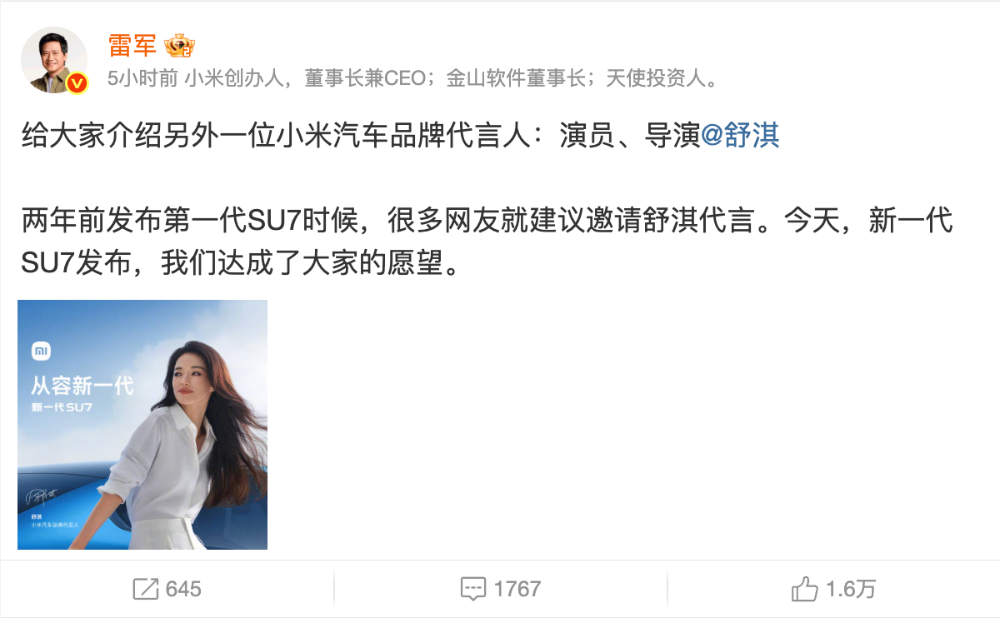
Task: Open the attached SU7 poster image
Action: click(142, 425)
